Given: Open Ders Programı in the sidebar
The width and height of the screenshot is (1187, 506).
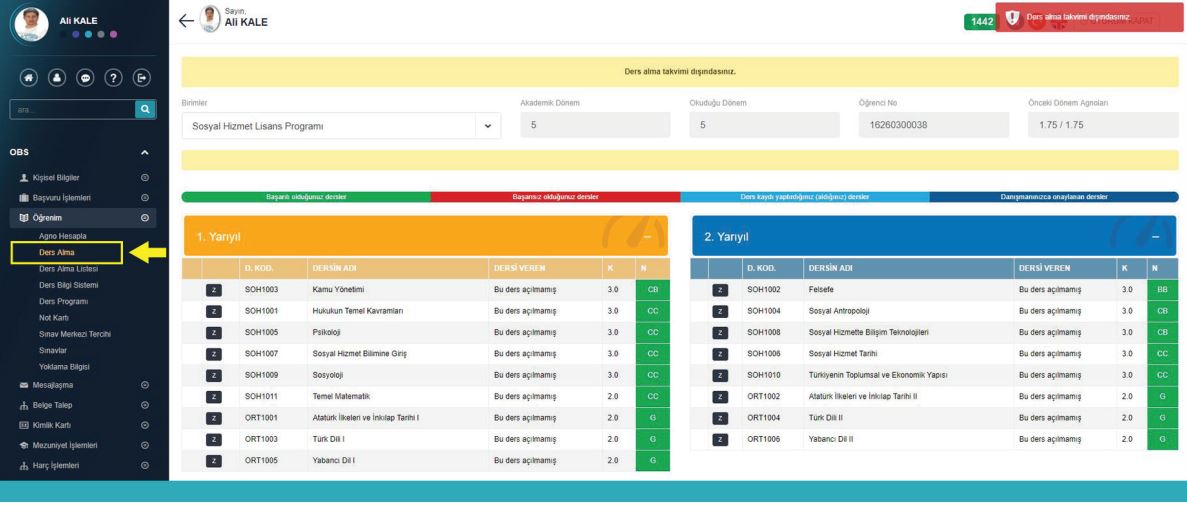Looking at the screenshot, I should pyautogui.click(x=62, y=301).
